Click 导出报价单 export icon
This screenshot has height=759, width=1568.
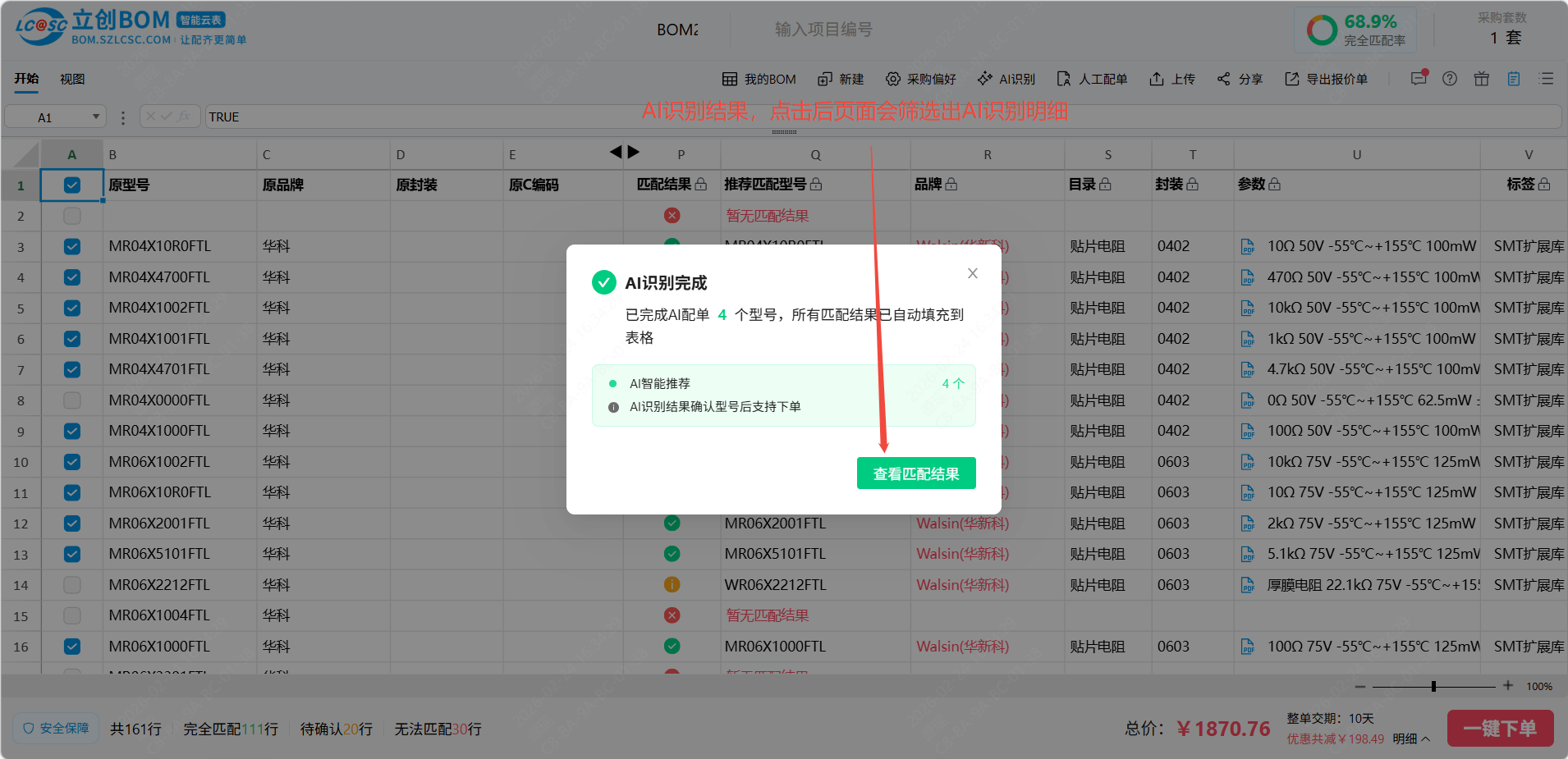(x=1292, y=79)
